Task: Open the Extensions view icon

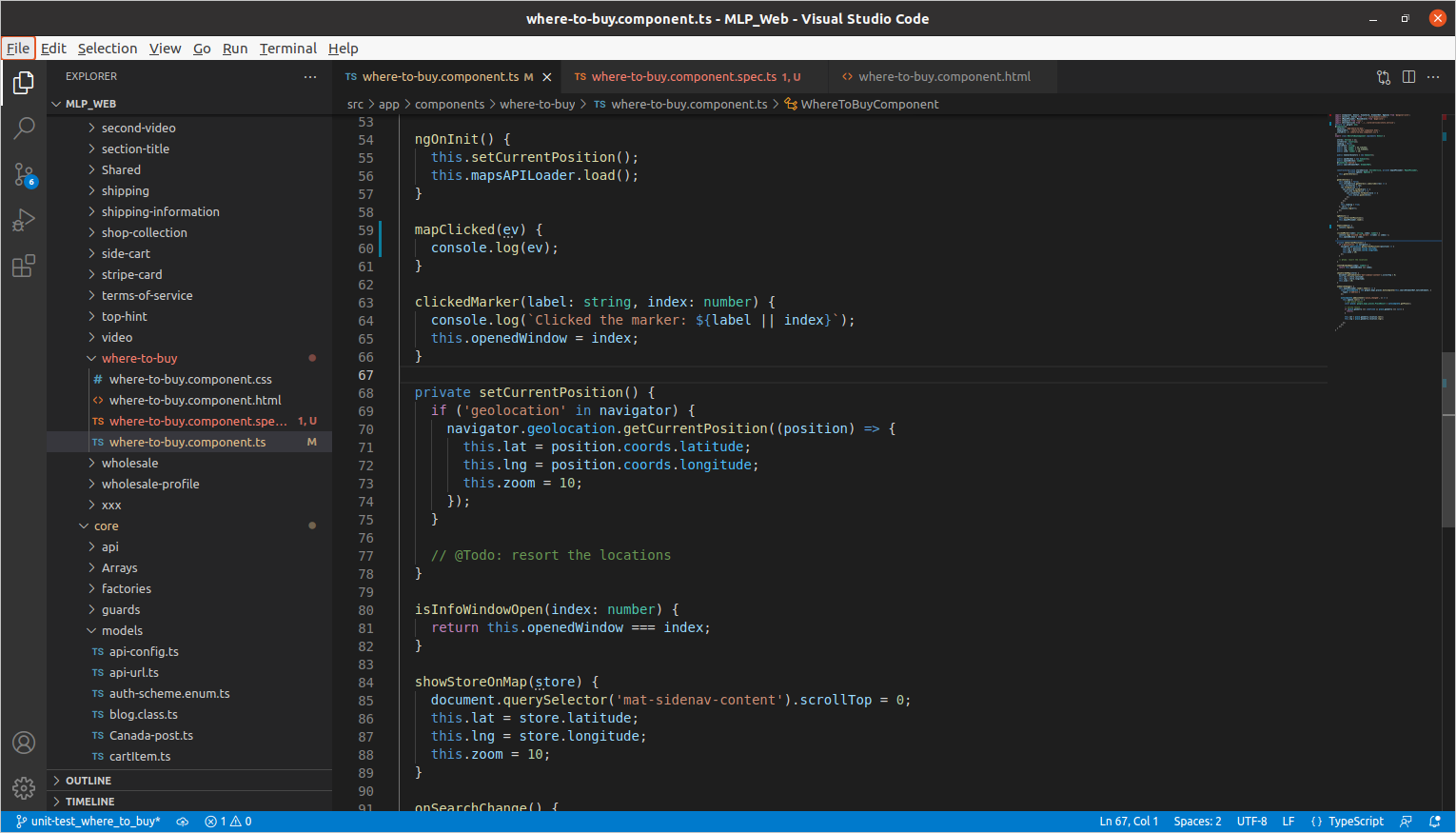Action: pos(24,266)
